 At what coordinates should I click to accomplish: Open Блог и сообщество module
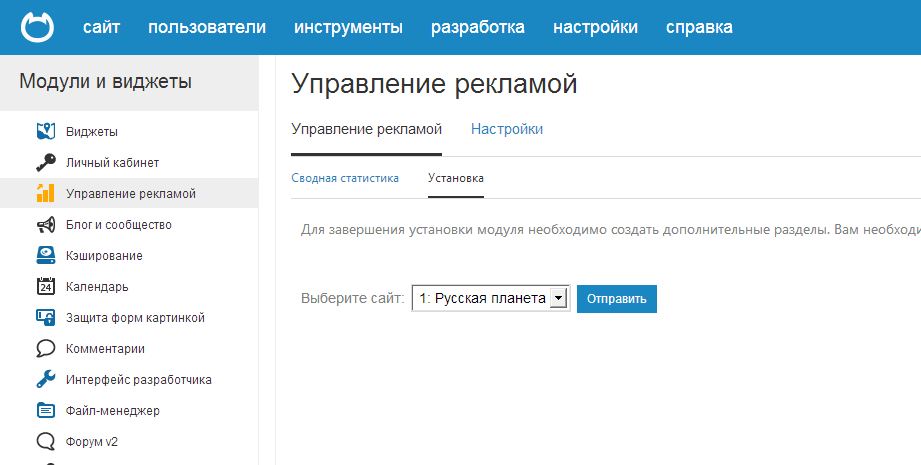point(119,224)
